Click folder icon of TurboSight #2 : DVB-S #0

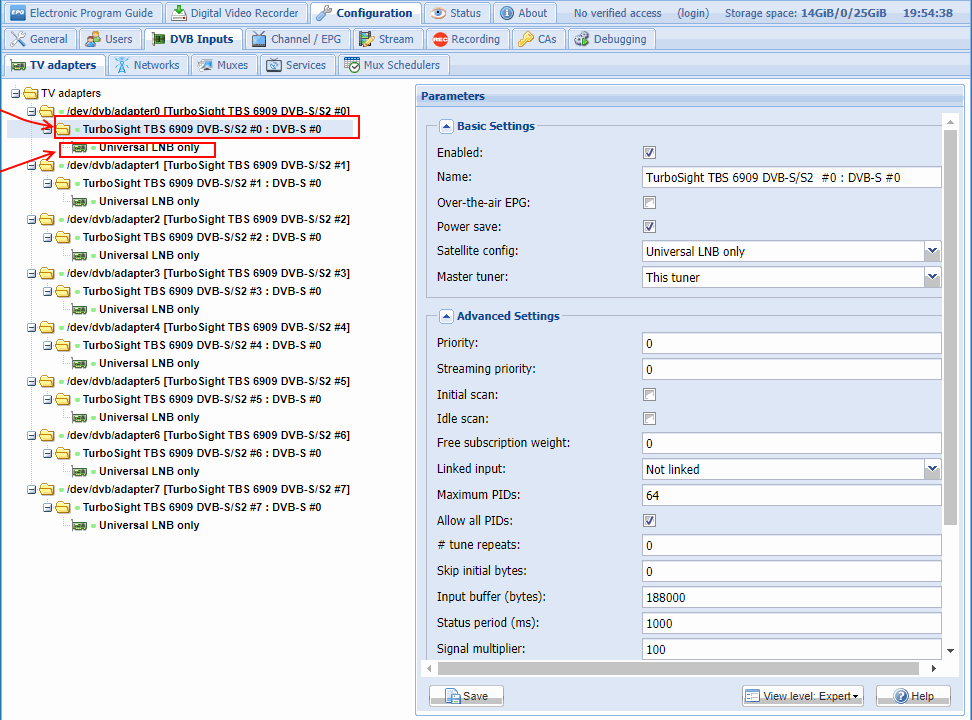tap(63, 238)
